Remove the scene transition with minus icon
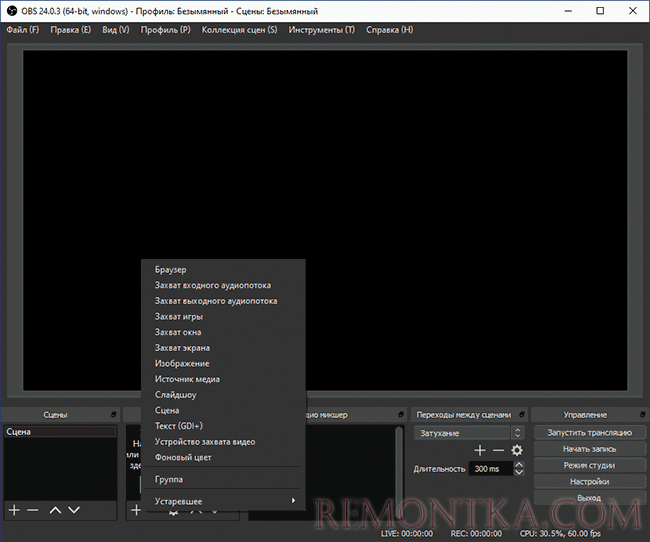This screenshot has height=542, width=650. pyautogui.click(x=498, y=450)
